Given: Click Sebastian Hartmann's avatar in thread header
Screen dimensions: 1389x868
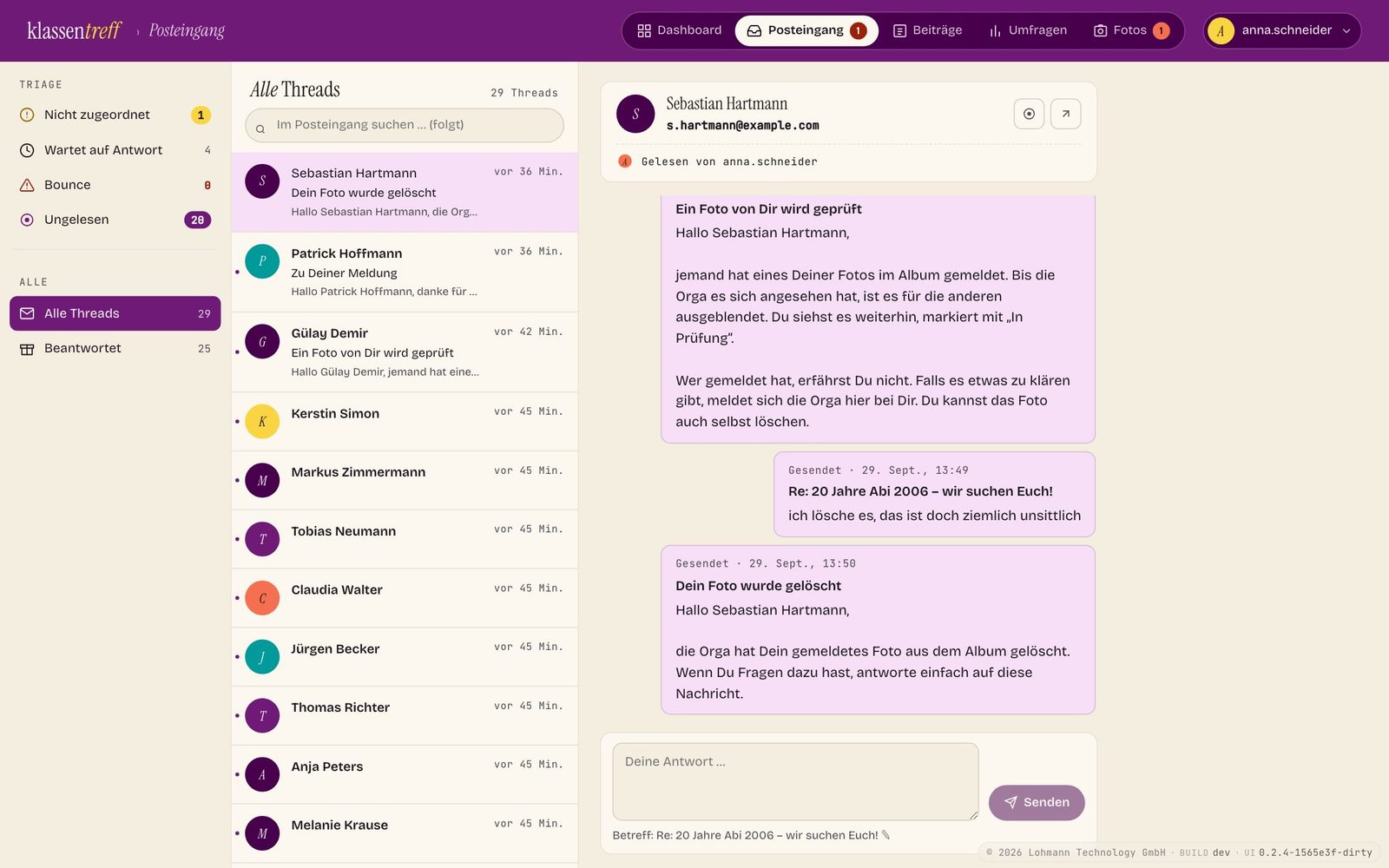Looking at the screenshot, I should pos(635,114).
